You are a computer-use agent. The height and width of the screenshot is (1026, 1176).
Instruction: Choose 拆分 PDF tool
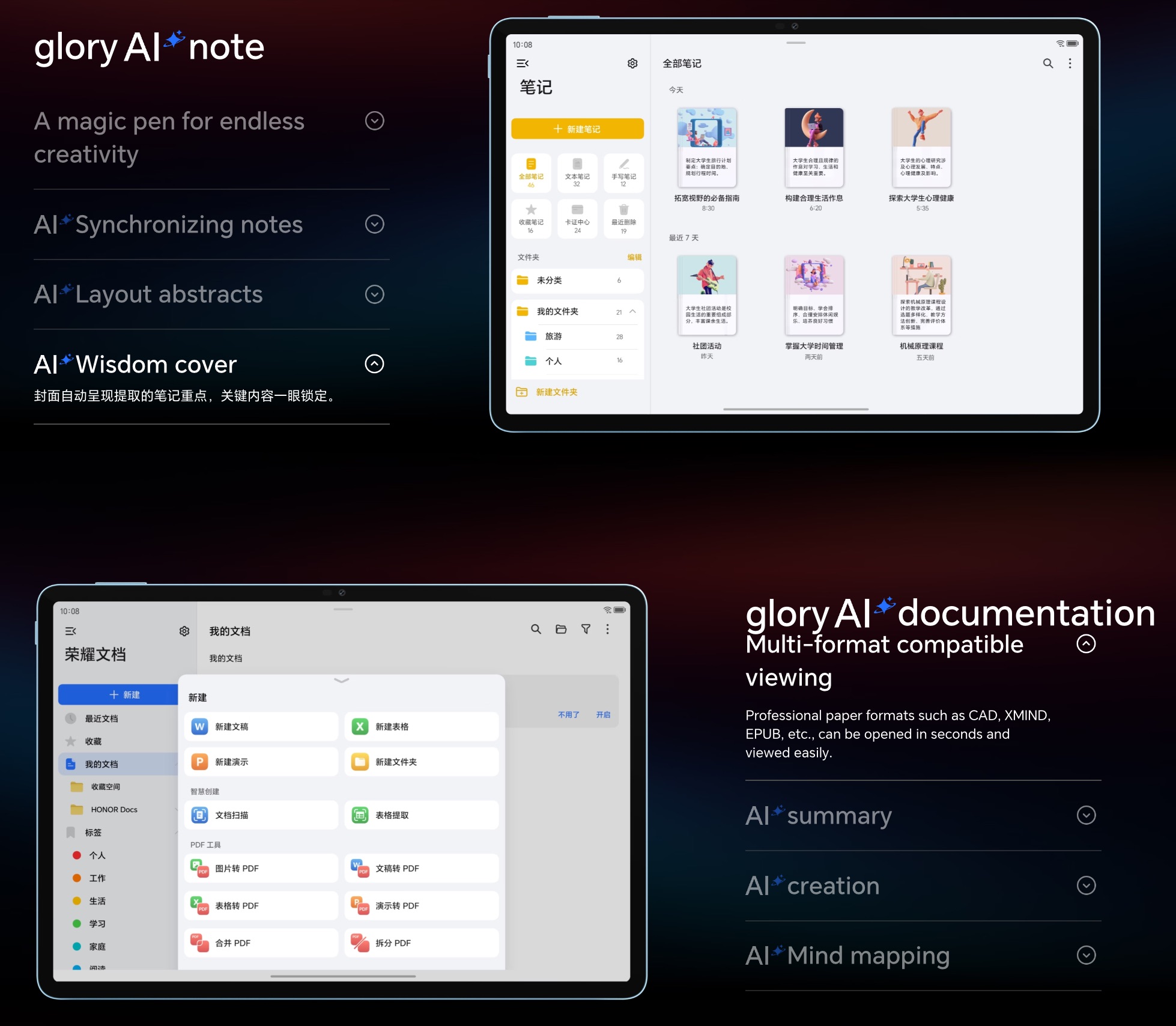click(x=422, y=943)
